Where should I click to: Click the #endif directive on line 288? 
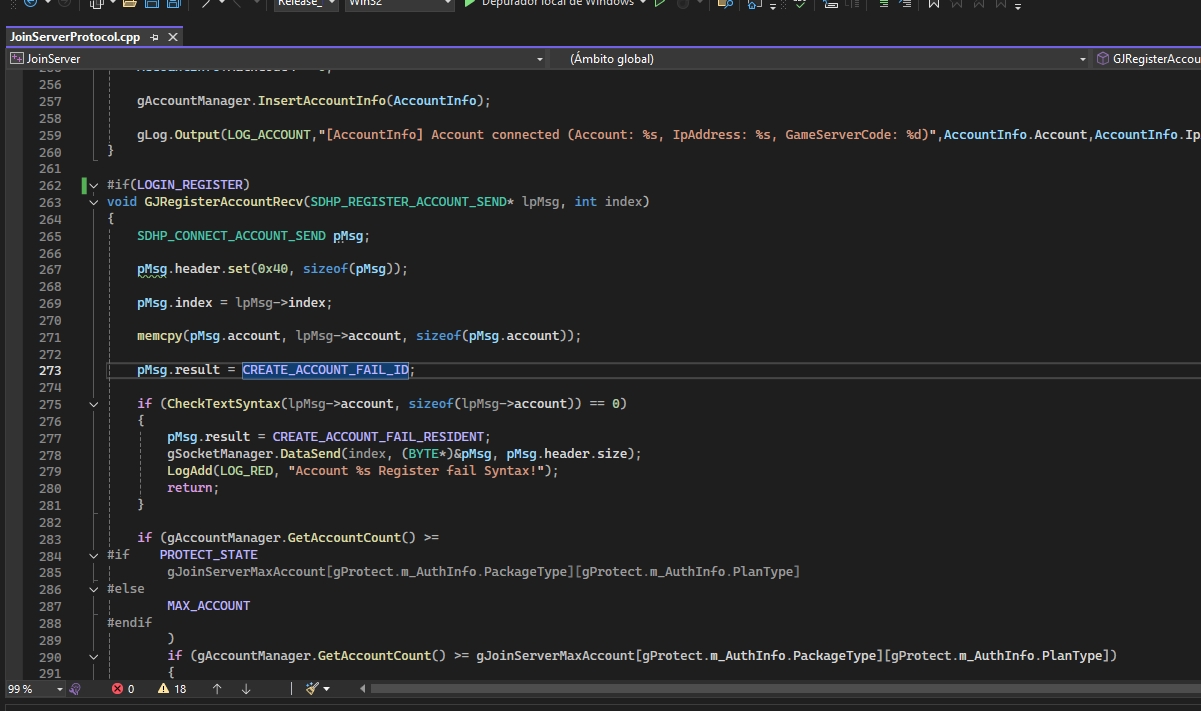point(130,622)
